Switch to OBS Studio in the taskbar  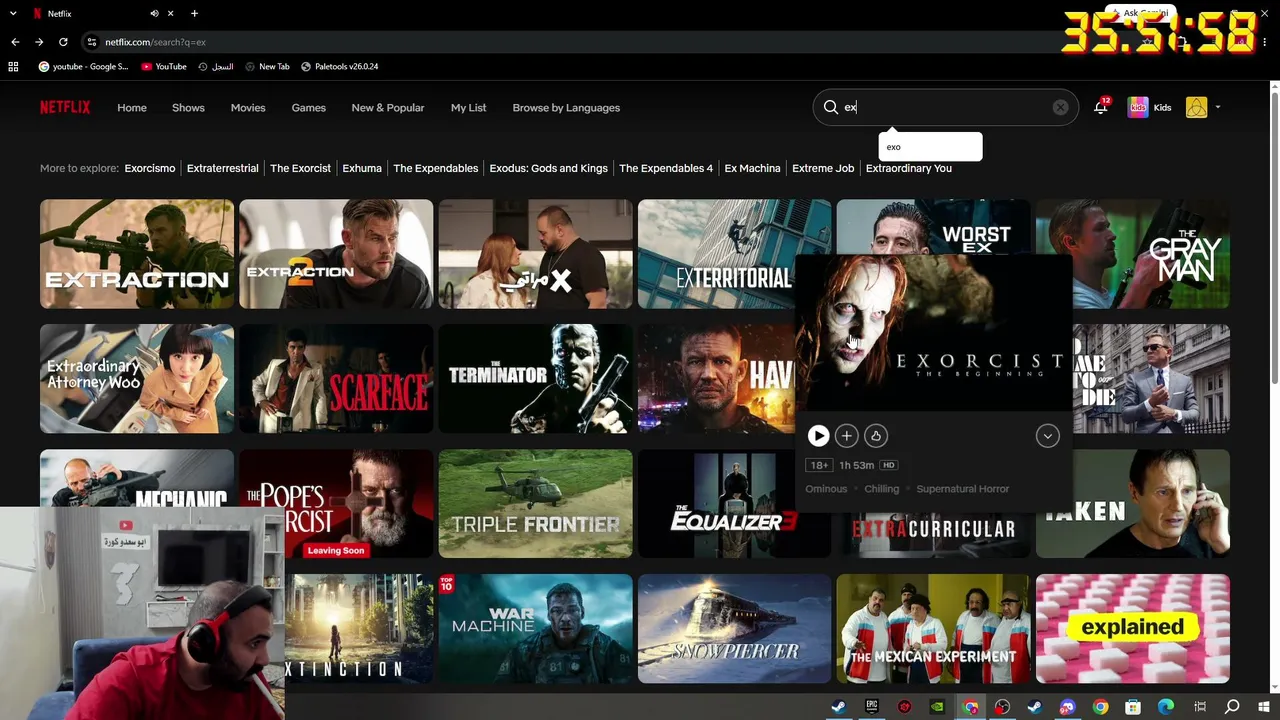(x=1002, y=707)
